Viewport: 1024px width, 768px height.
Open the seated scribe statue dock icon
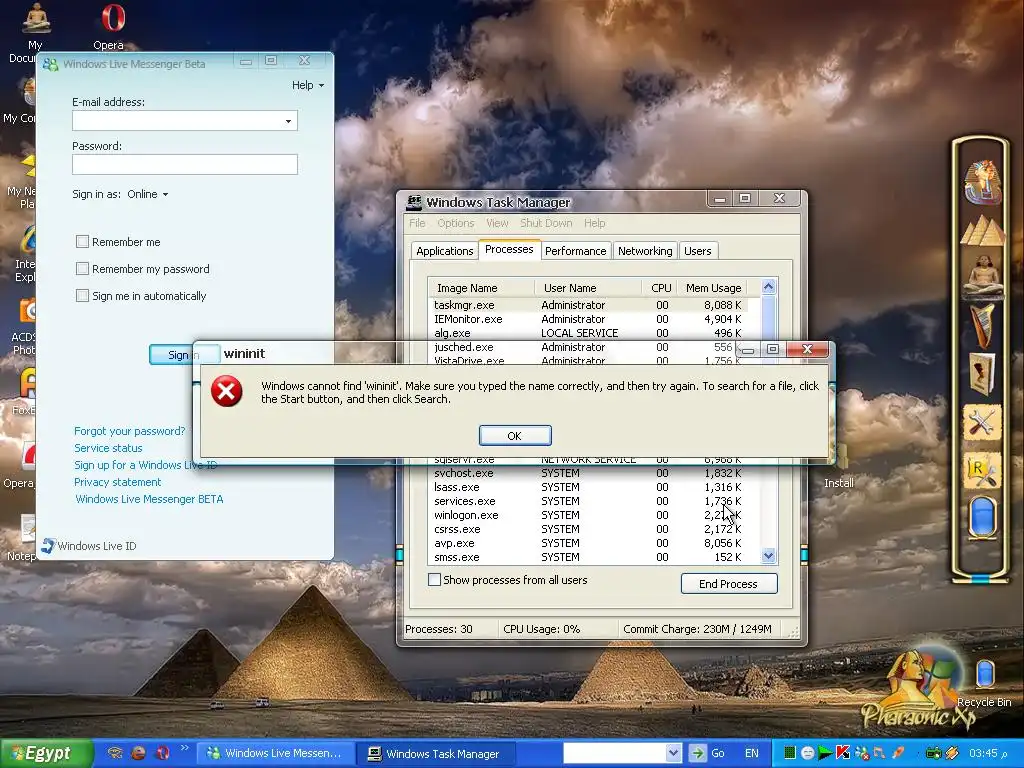pyautogui.click(x=982, y=276)
